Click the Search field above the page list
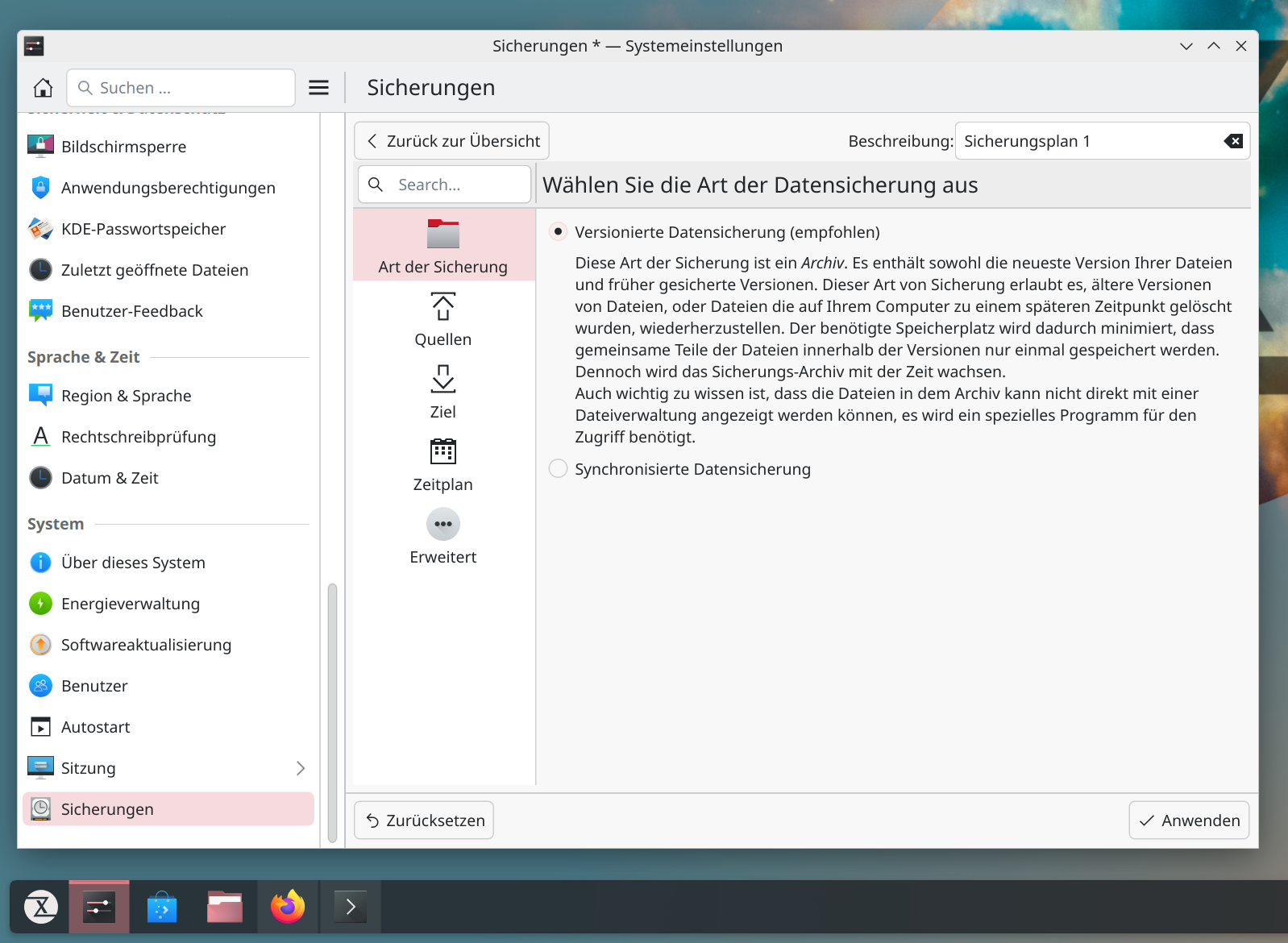Viewport: 1288px width, 943px height. tap(444, 185)
